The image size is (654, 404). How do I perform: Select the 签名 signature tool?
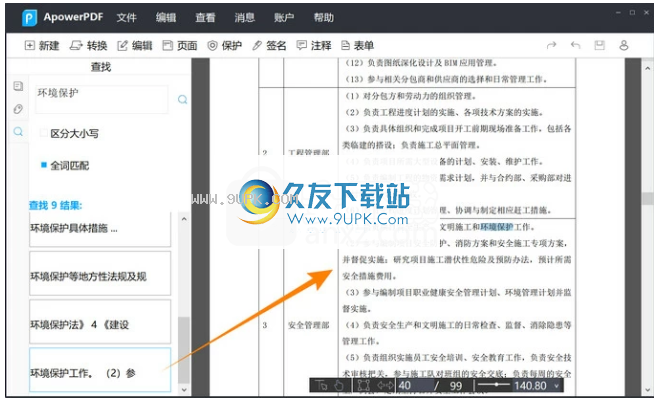(269, 45)
